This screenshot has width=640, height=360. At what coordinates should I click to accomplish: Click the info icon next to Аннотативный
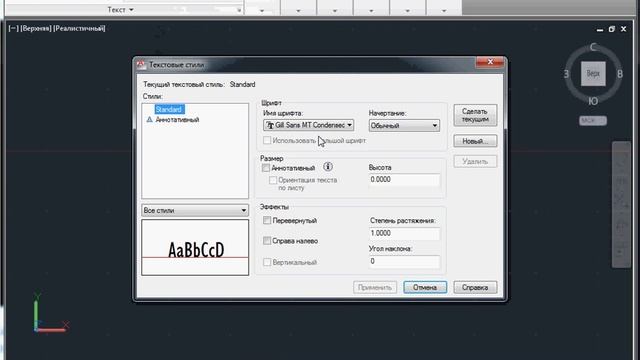tap(328, 167)
